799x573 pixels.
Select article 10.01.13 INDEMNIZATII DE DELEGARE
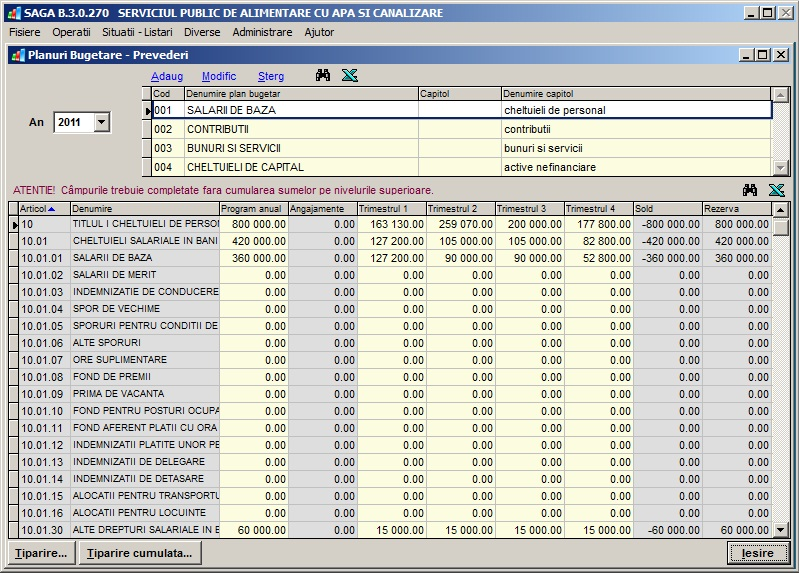point(394,462)
